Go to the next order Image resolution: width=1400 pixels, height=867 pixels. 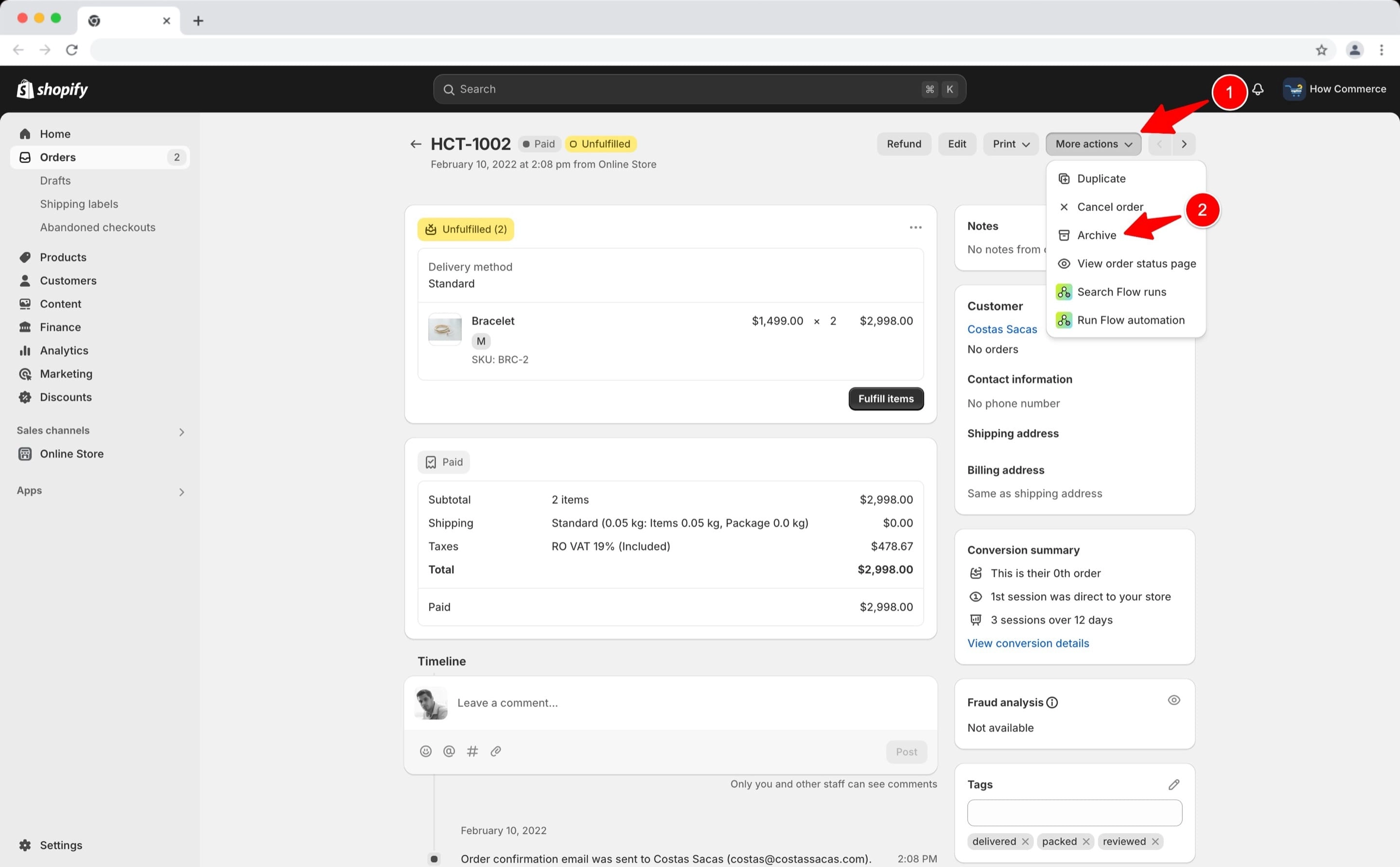1184,144
